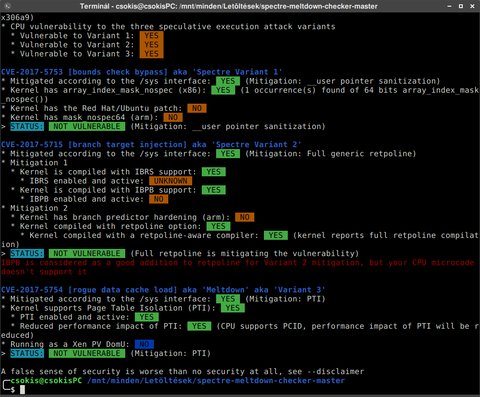Click NOT VULNERABLE badge for Full retpoline status
The image size is (480, 397).
87,253
